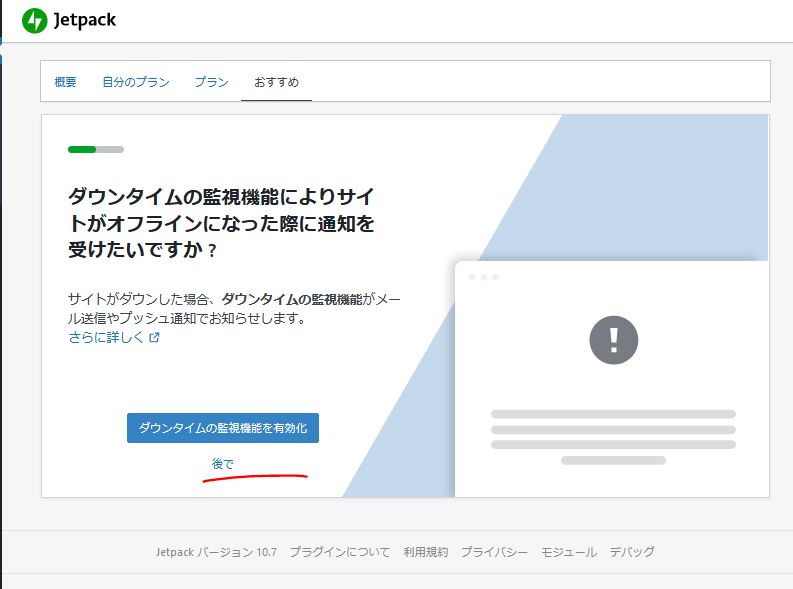Click the three window dots in the illustration

click(482, 277)
